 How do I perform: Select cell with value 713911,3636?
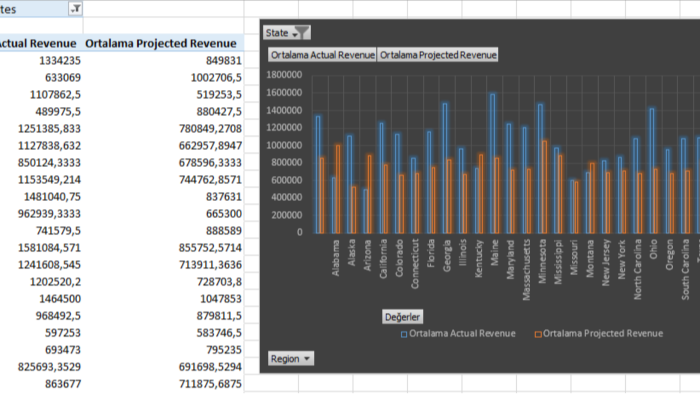click(x=163, y=265)
